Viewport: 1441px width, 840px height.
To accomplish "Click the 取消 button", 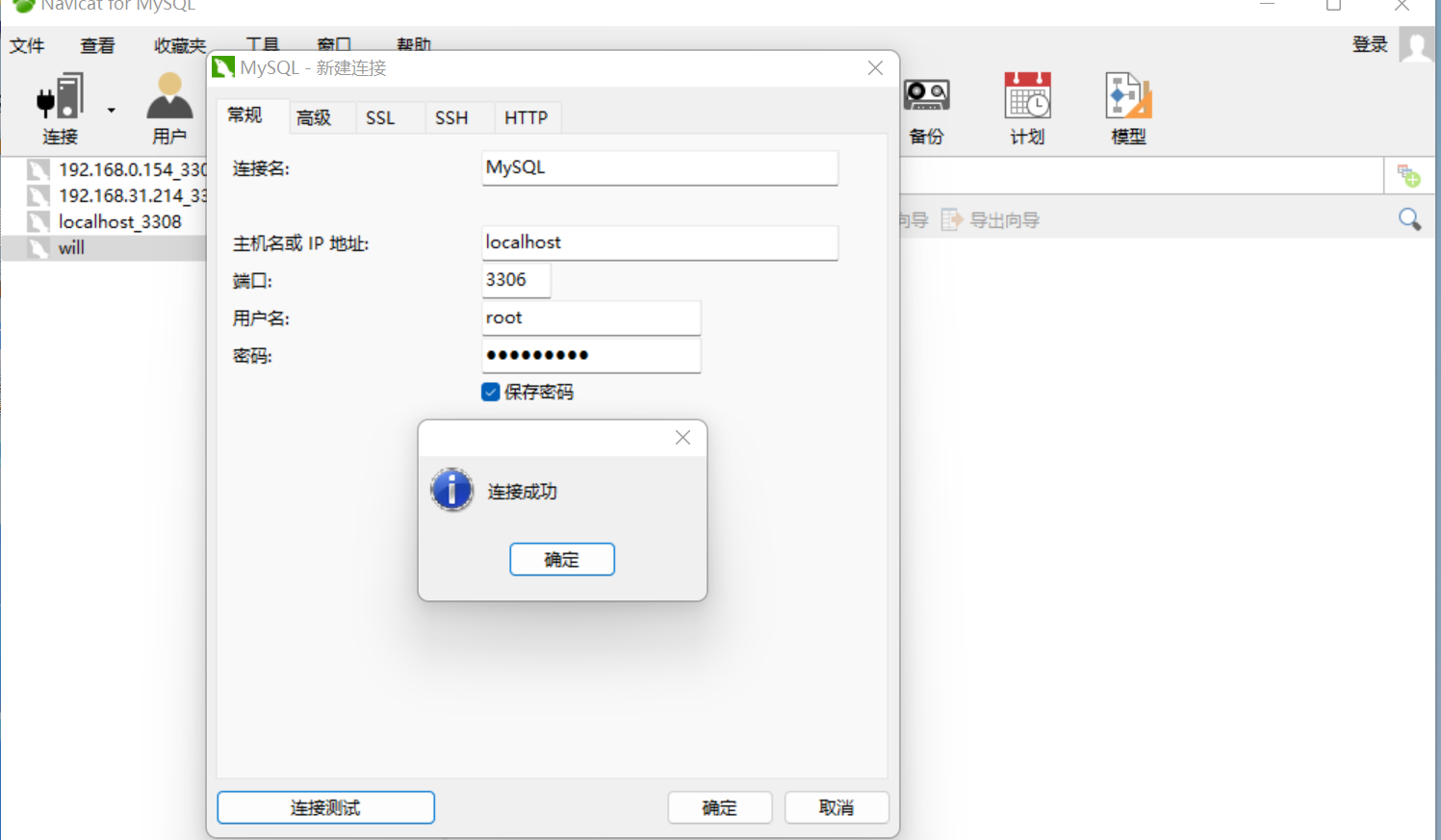I will 836,807.
